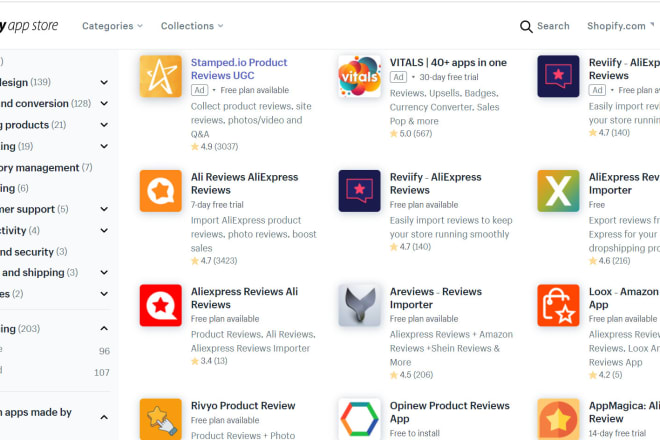Screen dimensions: 660x440
Task: Expand the products (21) category
Action: pyautogui.click(x=104, y=125)
